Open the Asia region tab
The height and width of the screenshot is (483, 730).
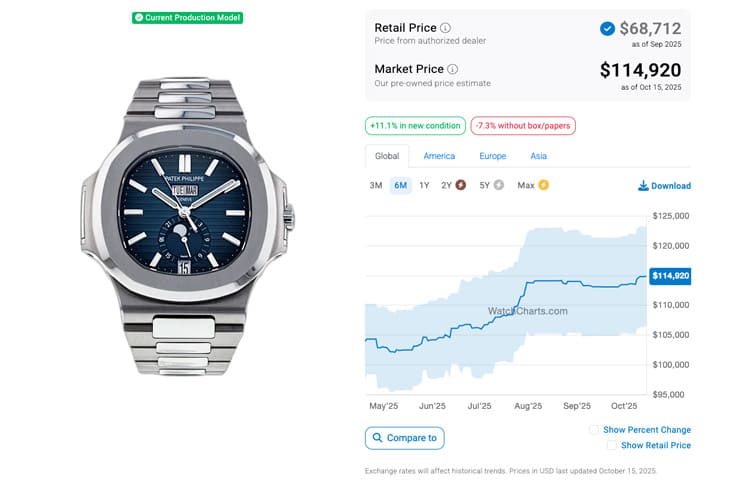[x=538, y=156]
